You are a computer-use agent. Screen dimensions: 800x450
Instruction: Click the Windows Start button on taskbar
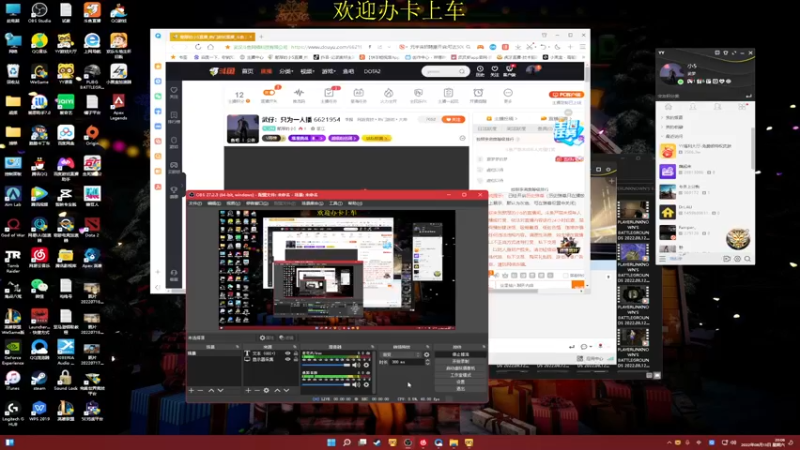pyautogui.click(x=331, y=442)
